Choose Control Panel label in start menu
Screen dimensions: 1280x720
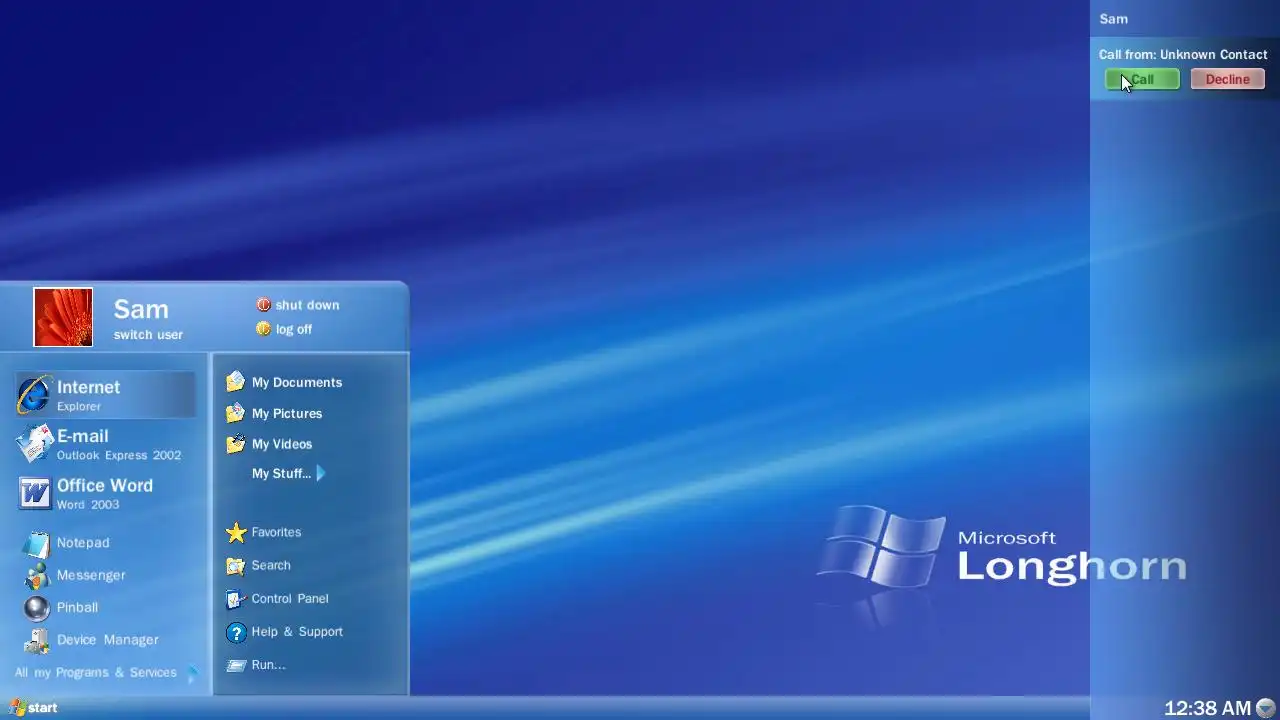290,599
